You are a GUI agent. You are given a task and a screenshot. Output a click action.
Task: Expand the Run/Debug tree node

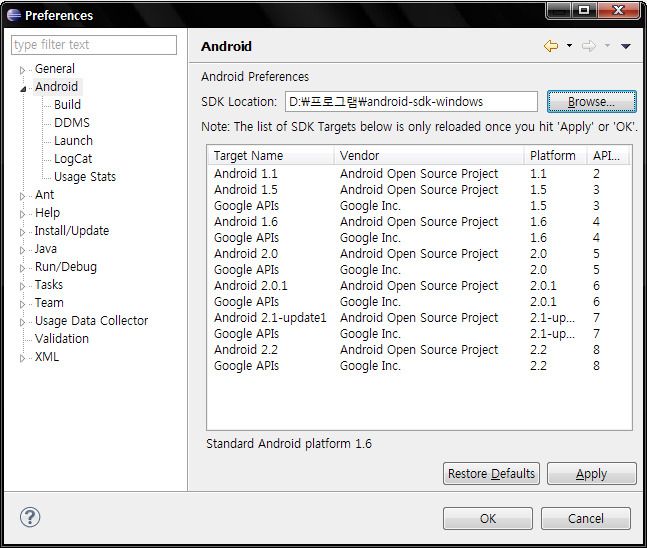[22, 269]
